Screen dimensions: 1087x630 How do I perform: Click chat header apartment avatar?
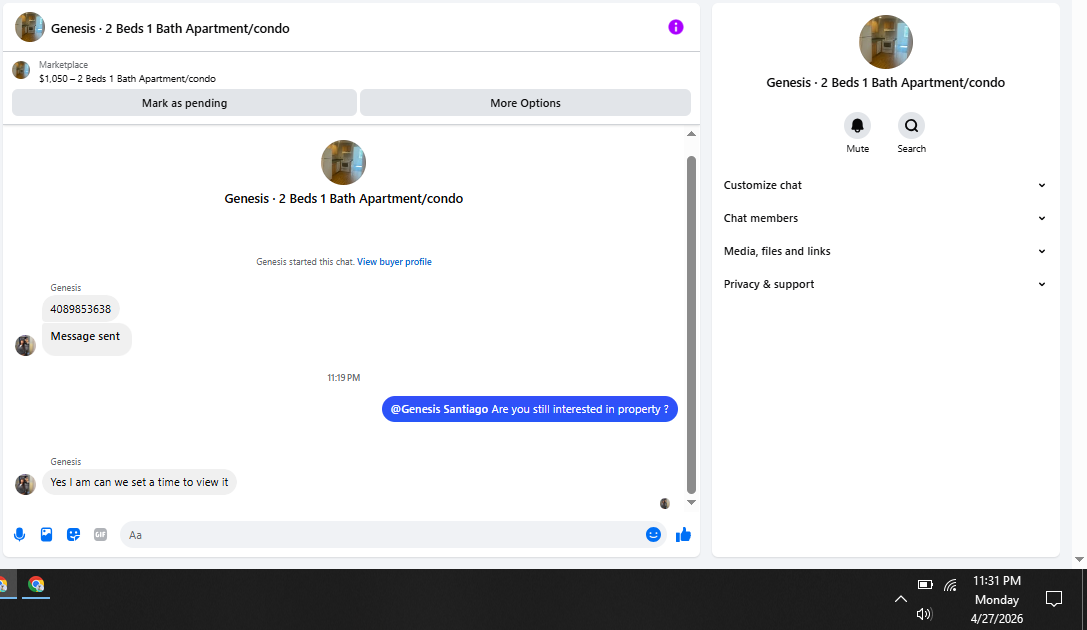pyautogui.click(x=30, y=28)
